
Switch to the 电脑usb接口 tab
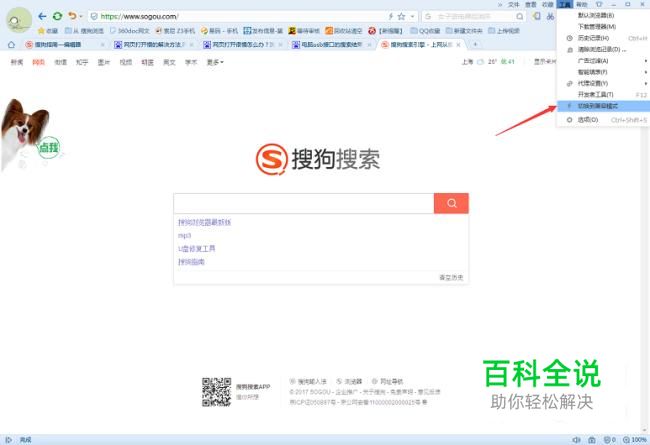pos(330,45)
